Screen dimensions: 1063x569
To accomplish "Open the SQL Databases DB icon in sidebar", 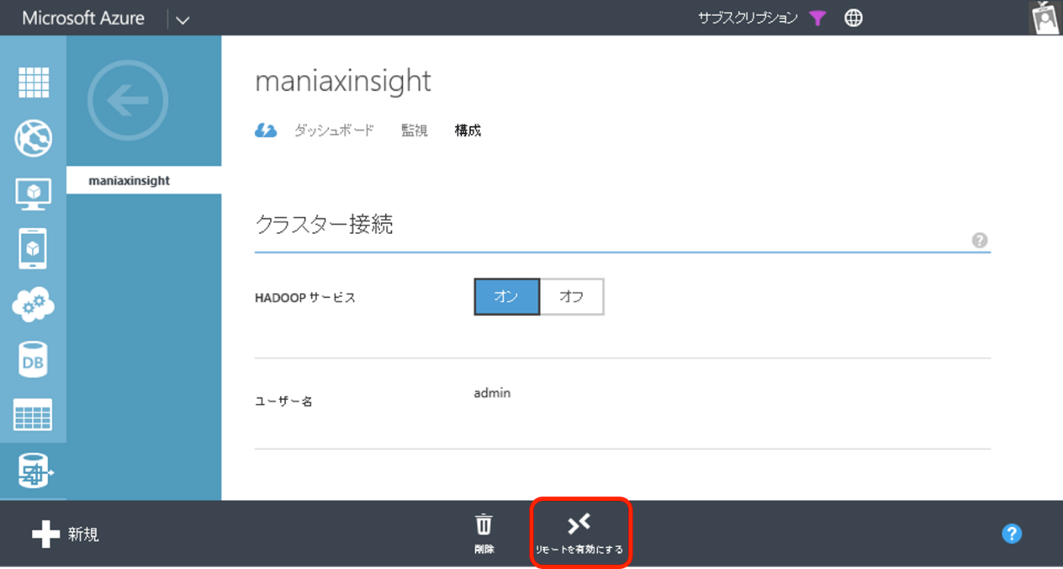I will coord(33,360).
